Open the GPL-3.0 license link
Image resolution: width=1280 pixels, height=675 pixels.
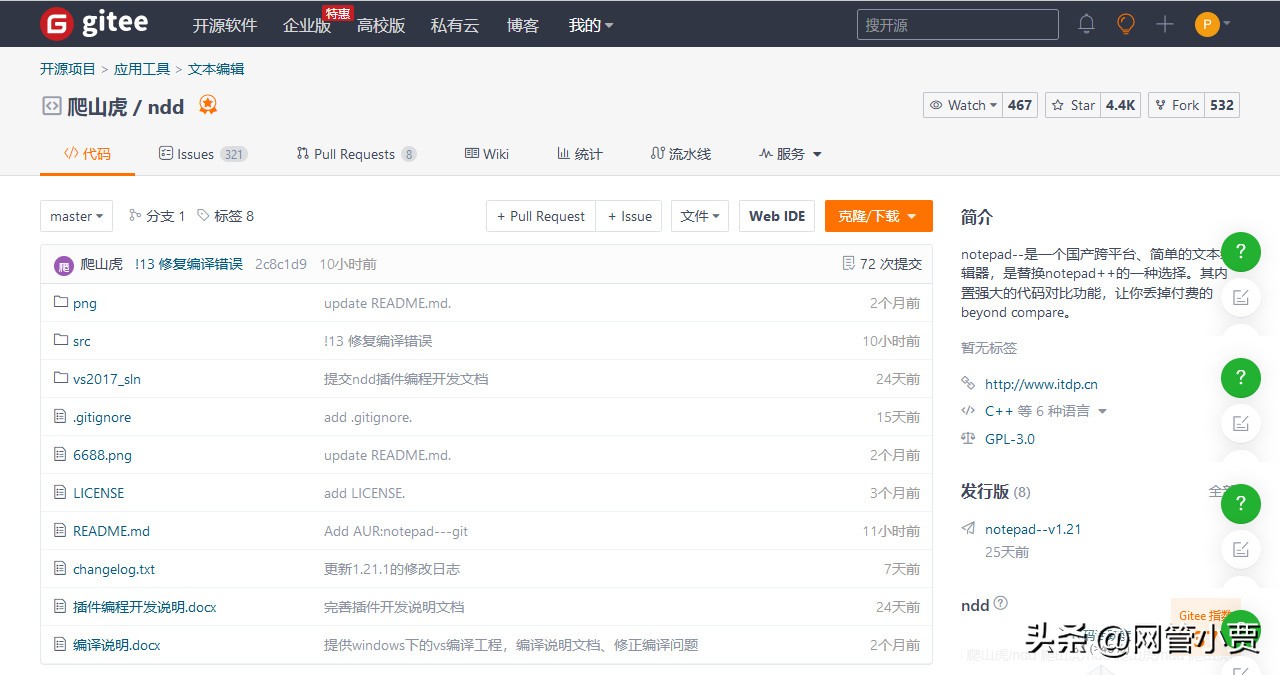(x=1010, y=439)
